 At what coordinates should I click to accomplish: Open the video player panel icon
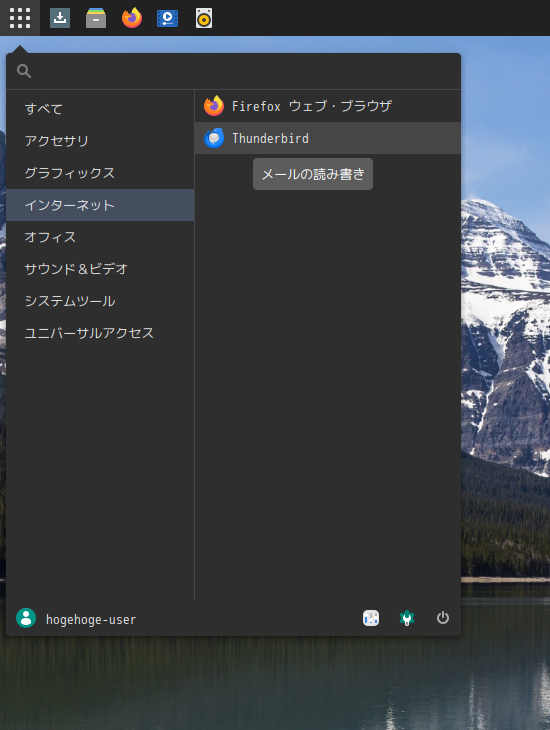tap(168, 18)
